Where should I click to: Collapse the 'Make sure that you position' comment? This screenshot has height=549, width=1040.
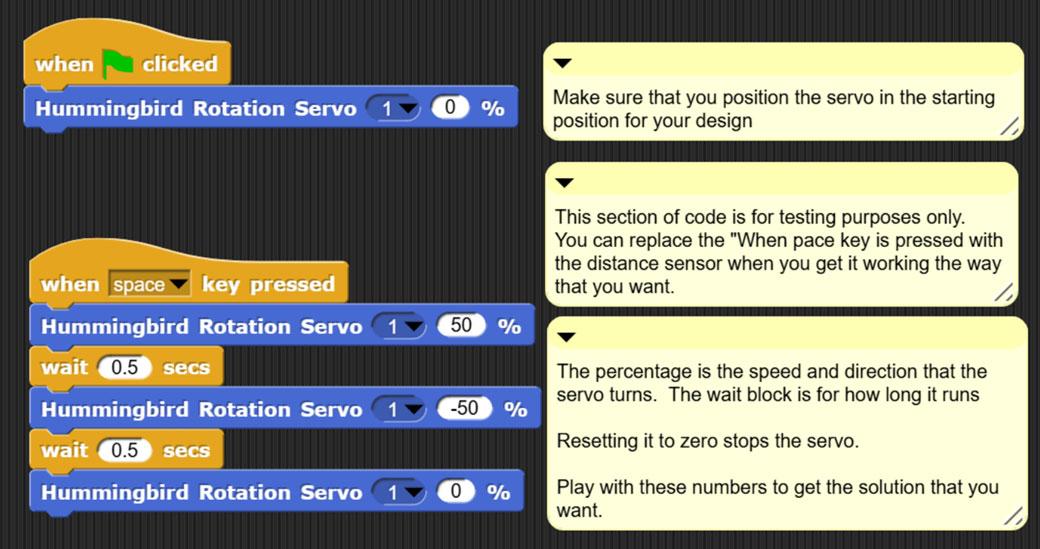click(x=562, y=62)
